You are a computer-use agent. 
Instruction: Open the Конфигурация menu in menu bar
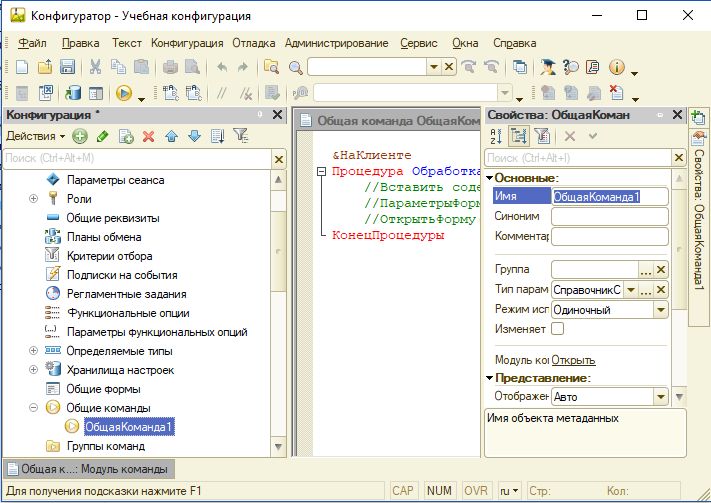tap(187, 43)
